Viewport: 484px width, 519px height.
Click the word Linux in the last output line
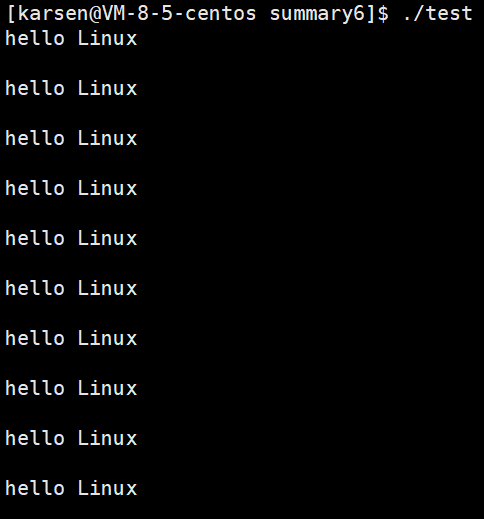pos(107,488)
